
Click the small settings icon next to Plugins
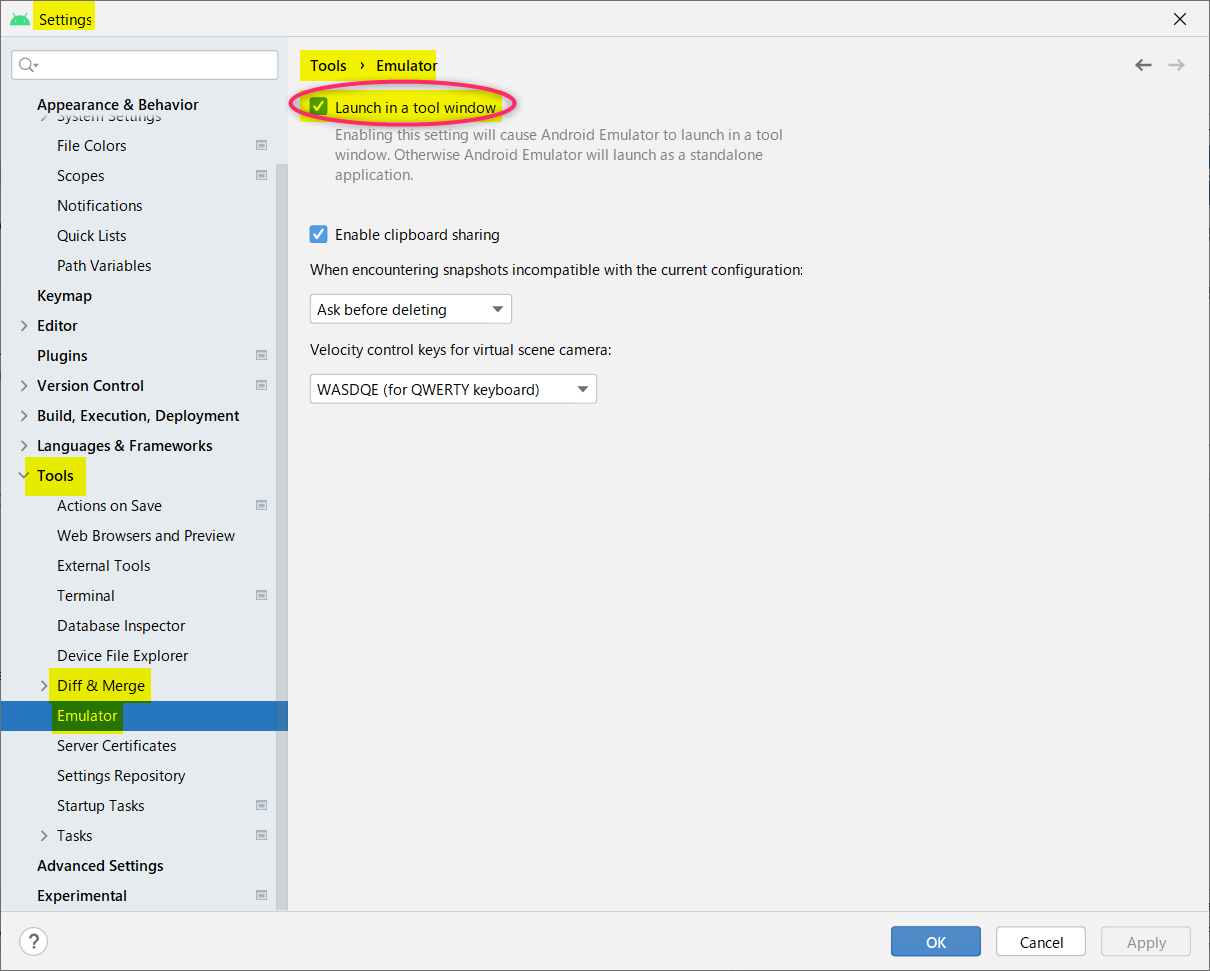261,355
